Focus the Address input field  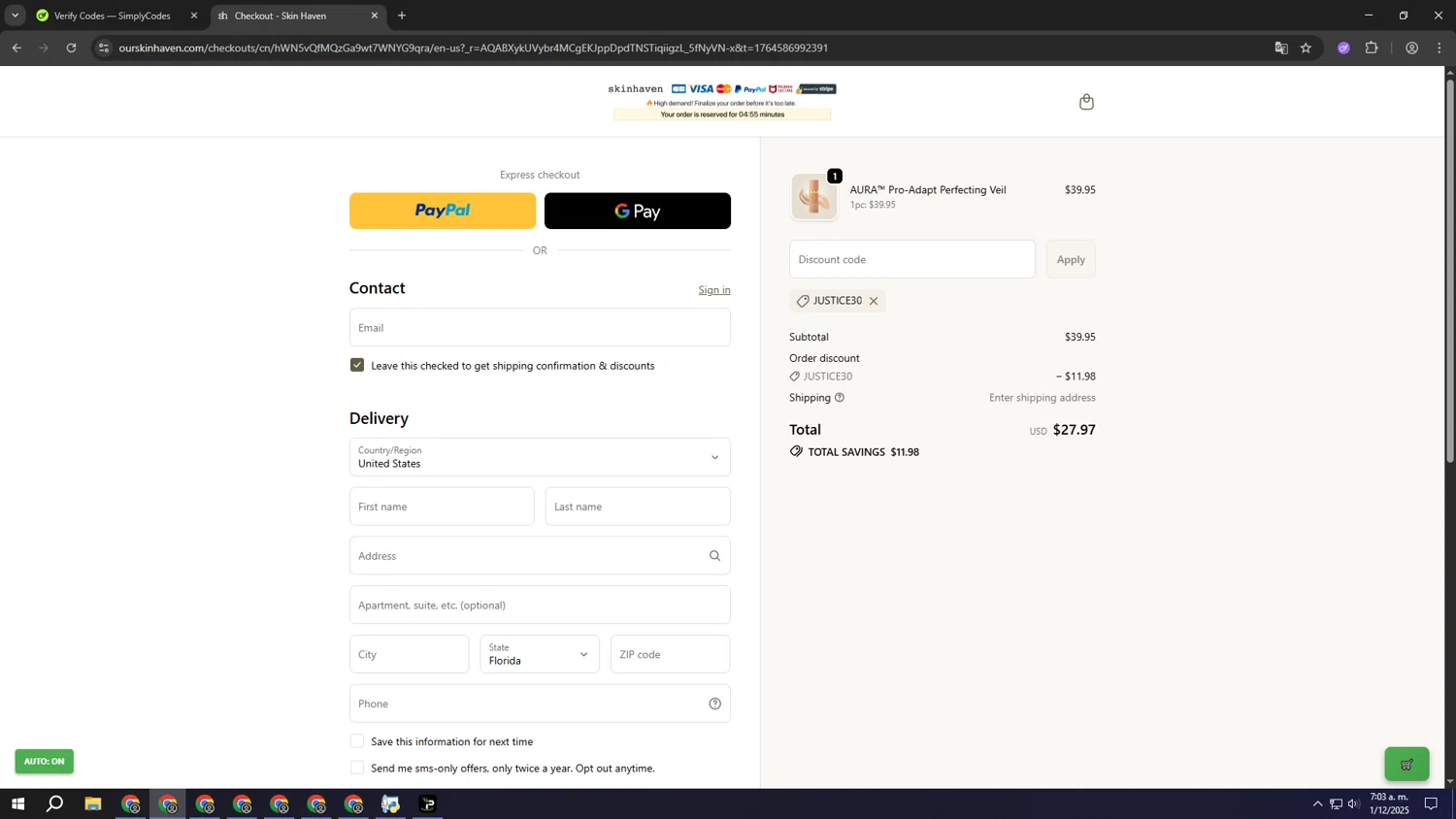point(540,556)
